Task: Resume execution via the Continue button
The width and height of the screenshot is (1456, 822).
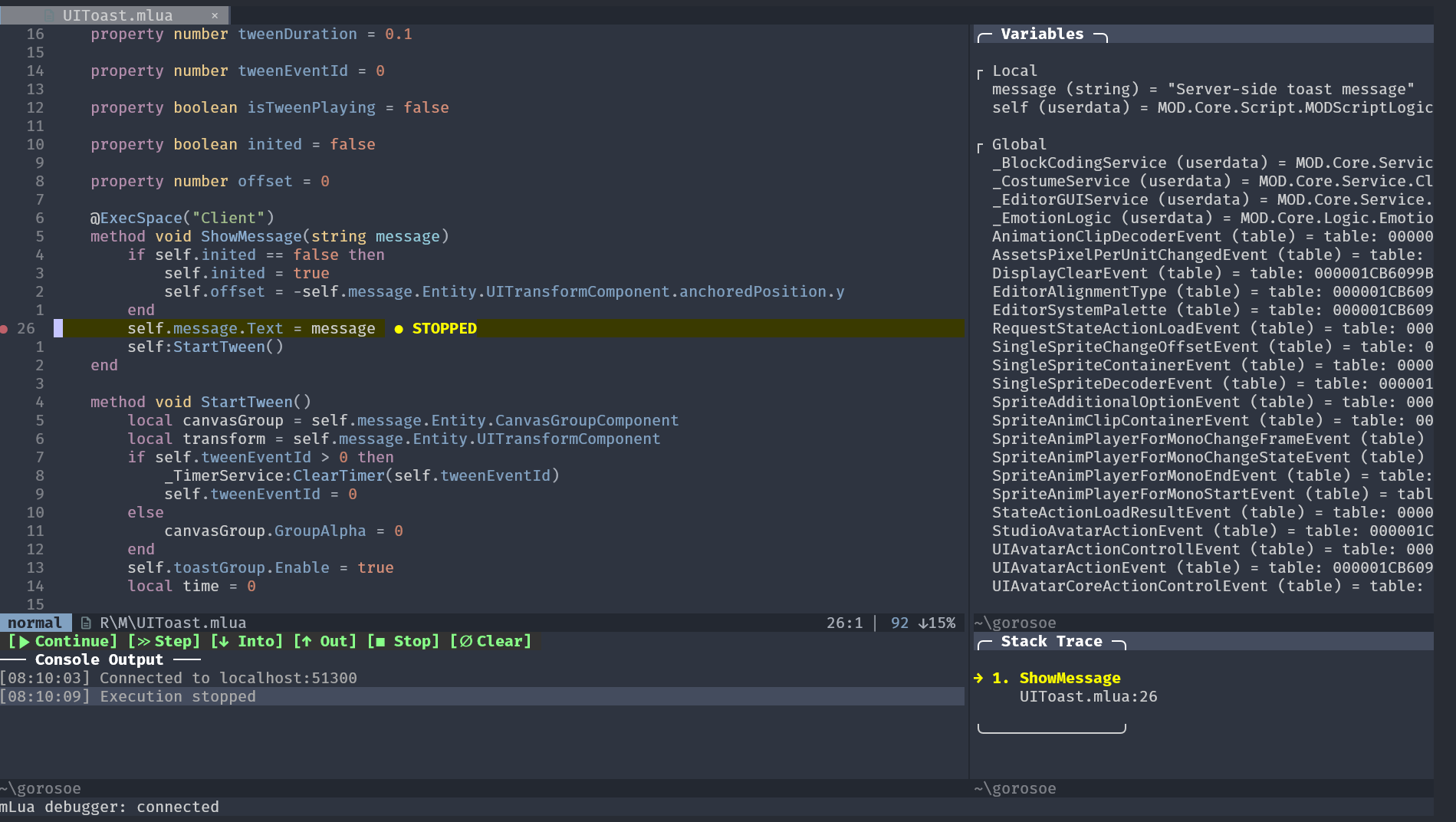Action: coord(62,641)
